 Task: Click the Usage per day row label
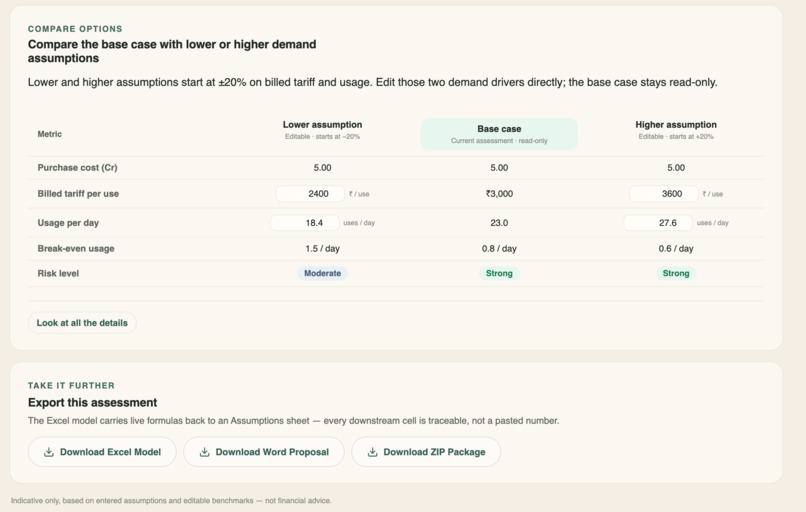(68, 223)
